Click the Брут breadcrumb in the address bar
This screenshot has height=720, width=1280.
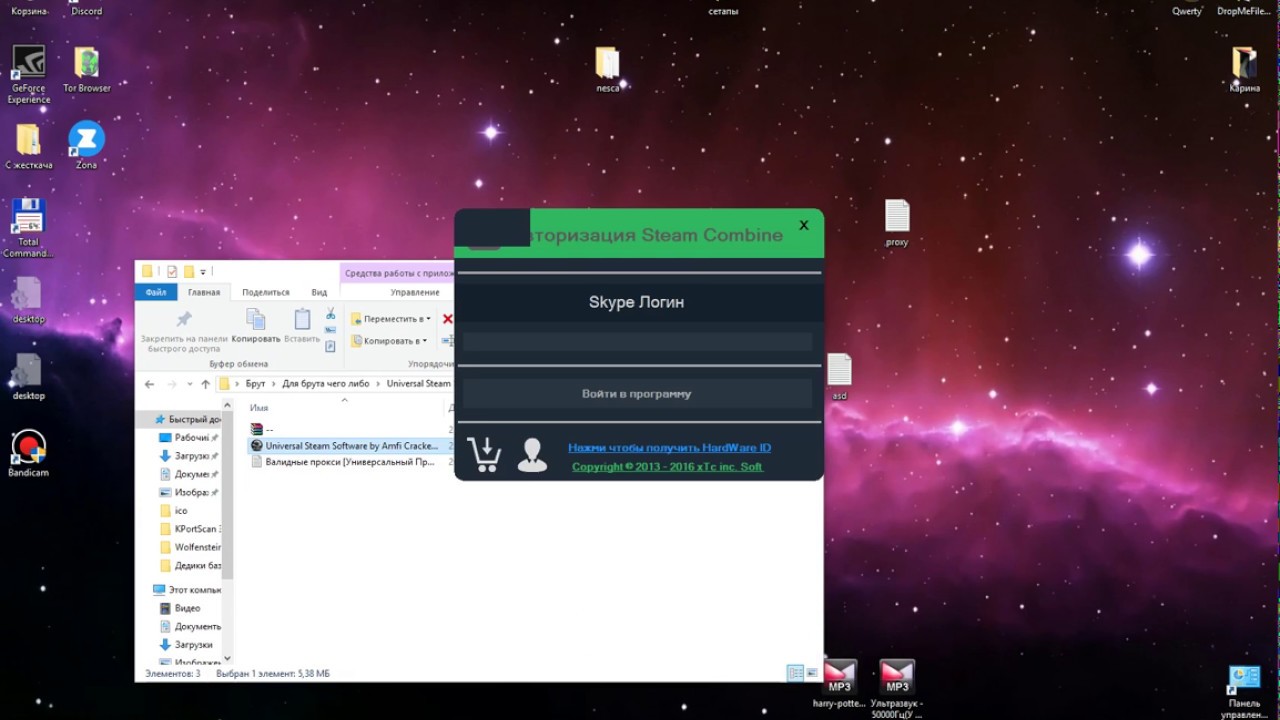coord(256,384)
